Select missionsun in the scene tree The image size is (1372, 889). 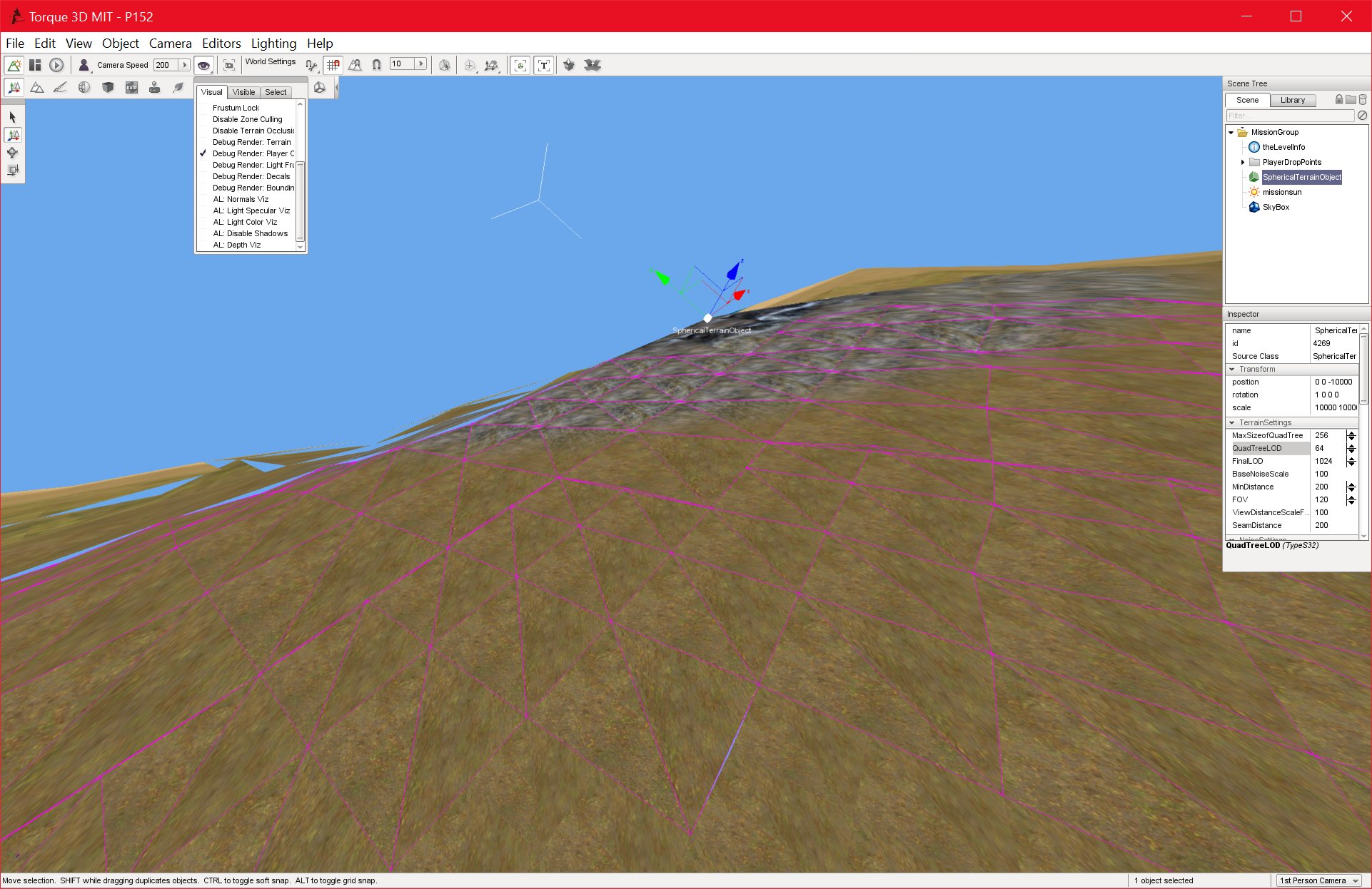pos(1281,193)
